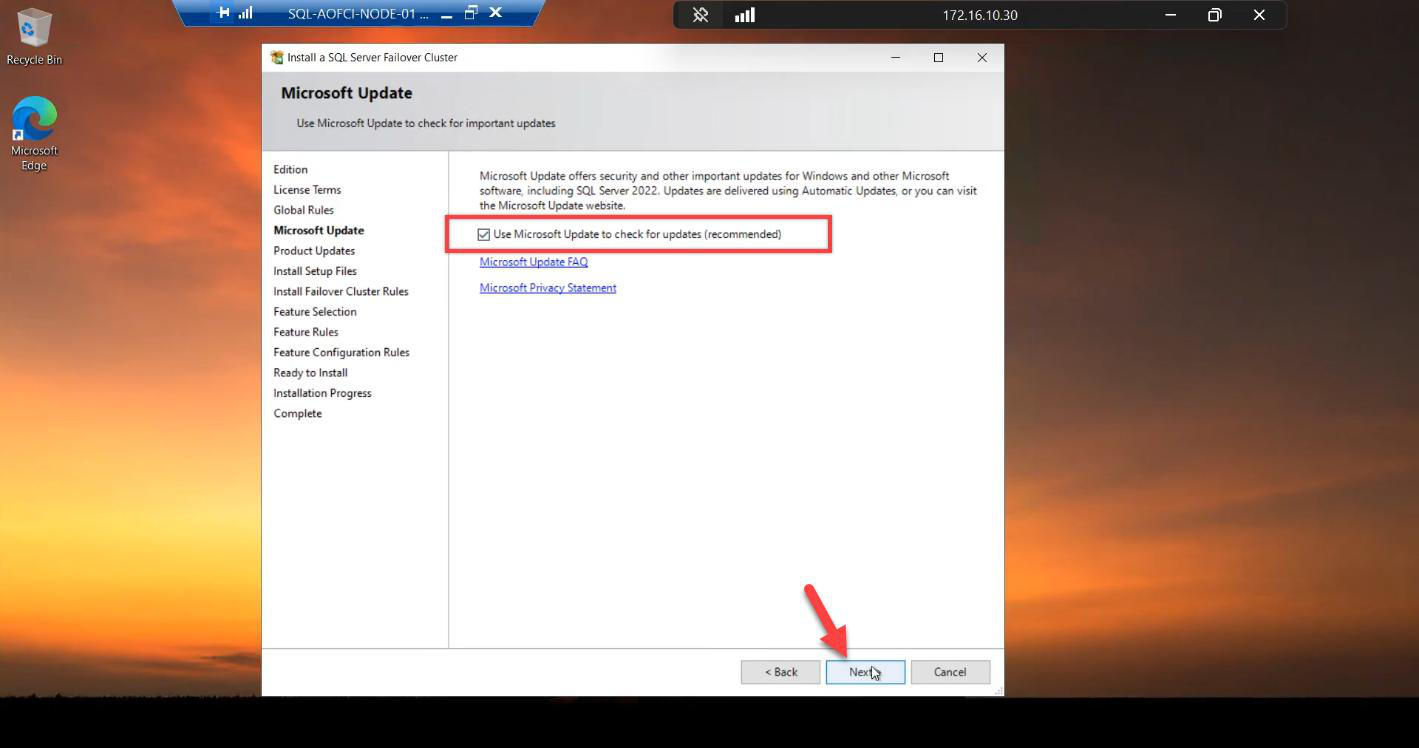
Task: Click the Microsoft Update page heading
Action: point(347,93)
